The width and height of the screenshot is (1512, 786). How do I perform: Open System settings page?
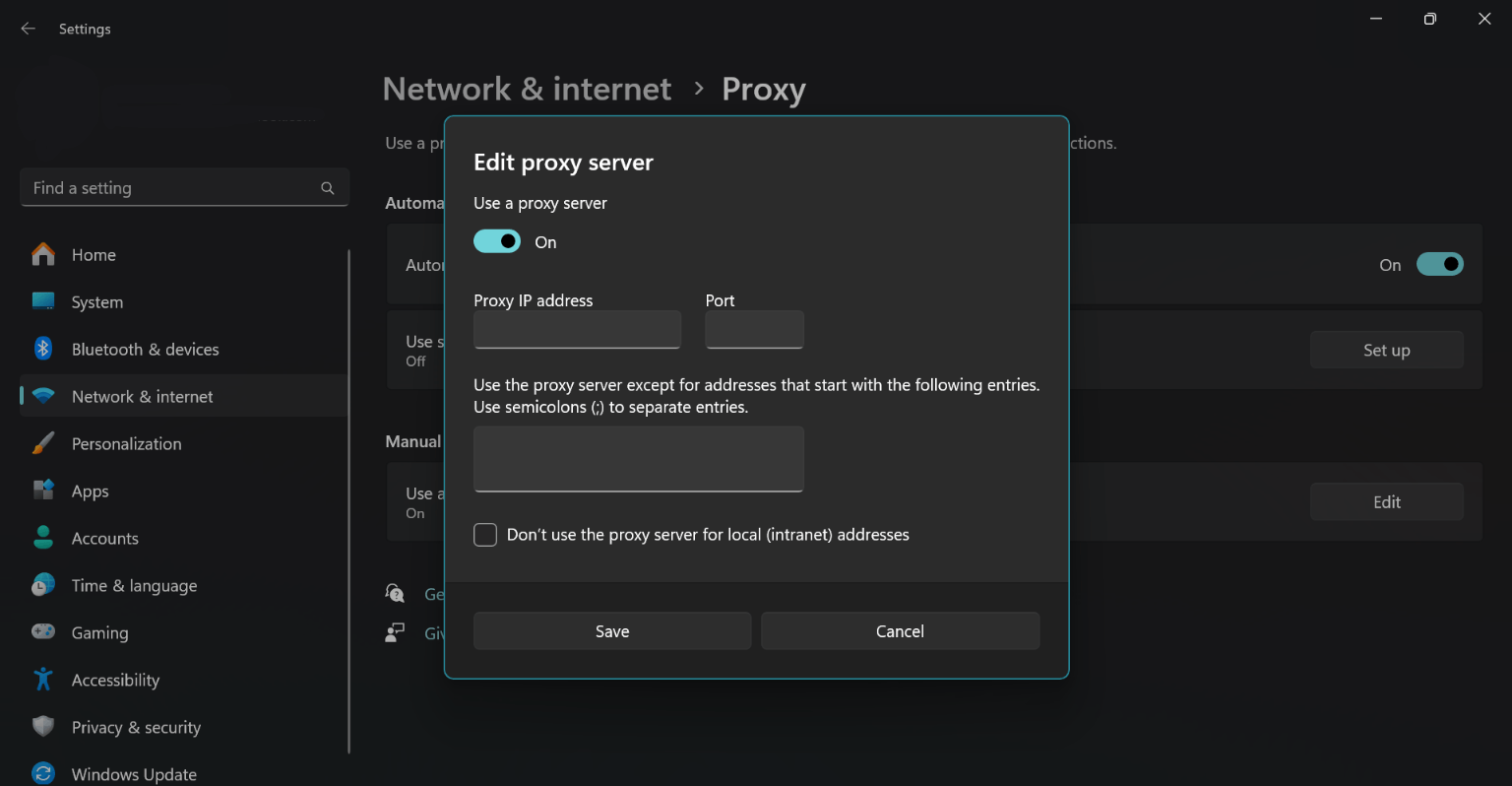point(183,302)
